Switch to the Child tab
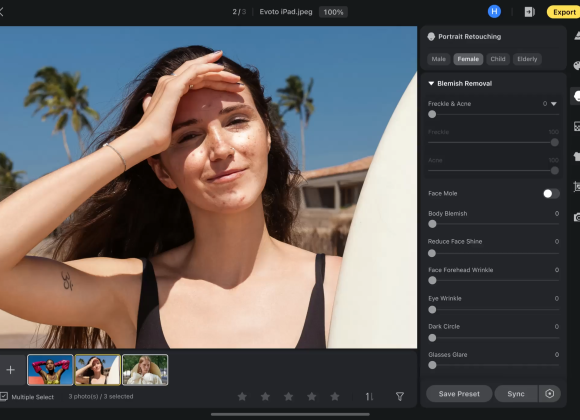580x420 pixels. point(498,59)
